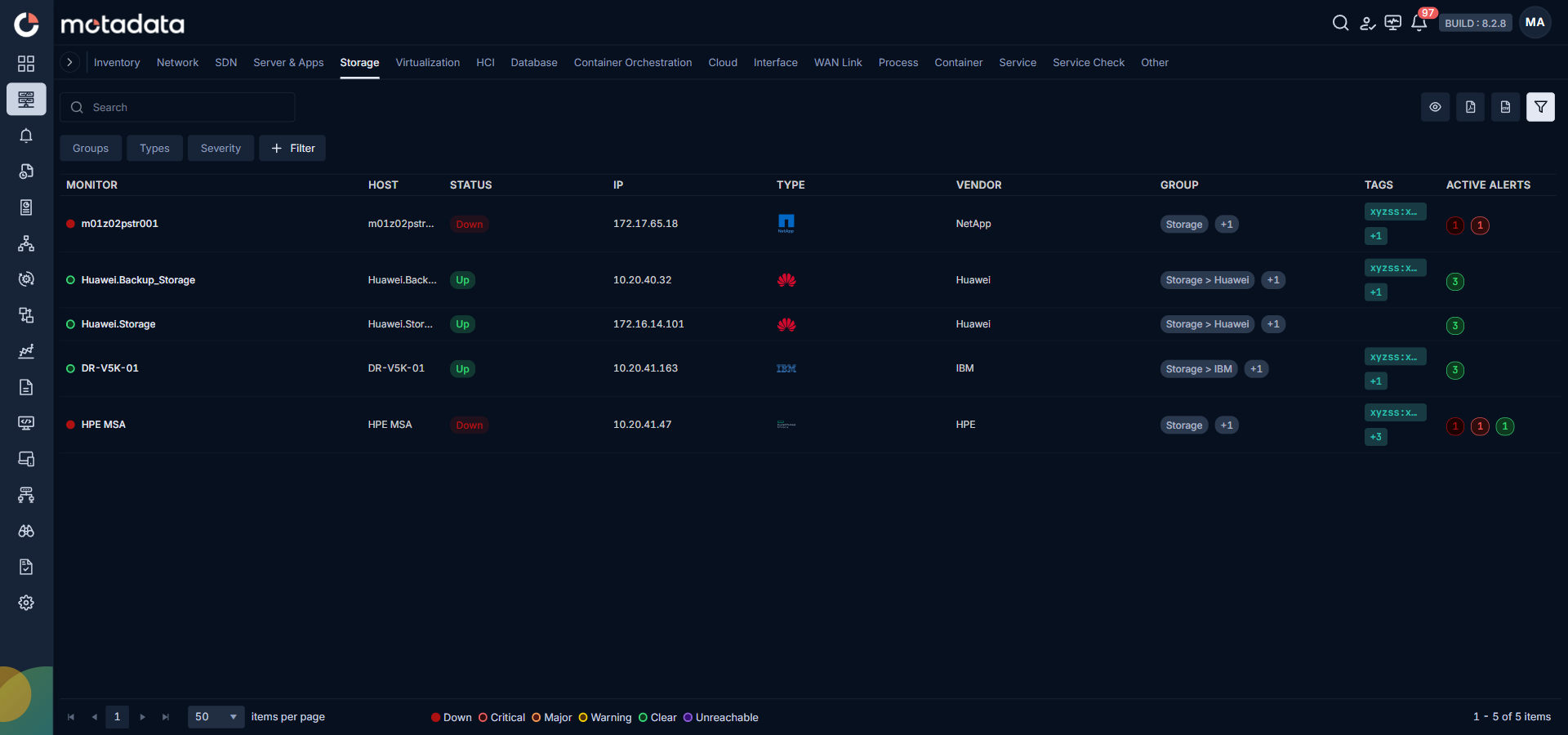Open global search magnifier in top bar
Screen dimensions: 1568x735
tap(1340, 23)
